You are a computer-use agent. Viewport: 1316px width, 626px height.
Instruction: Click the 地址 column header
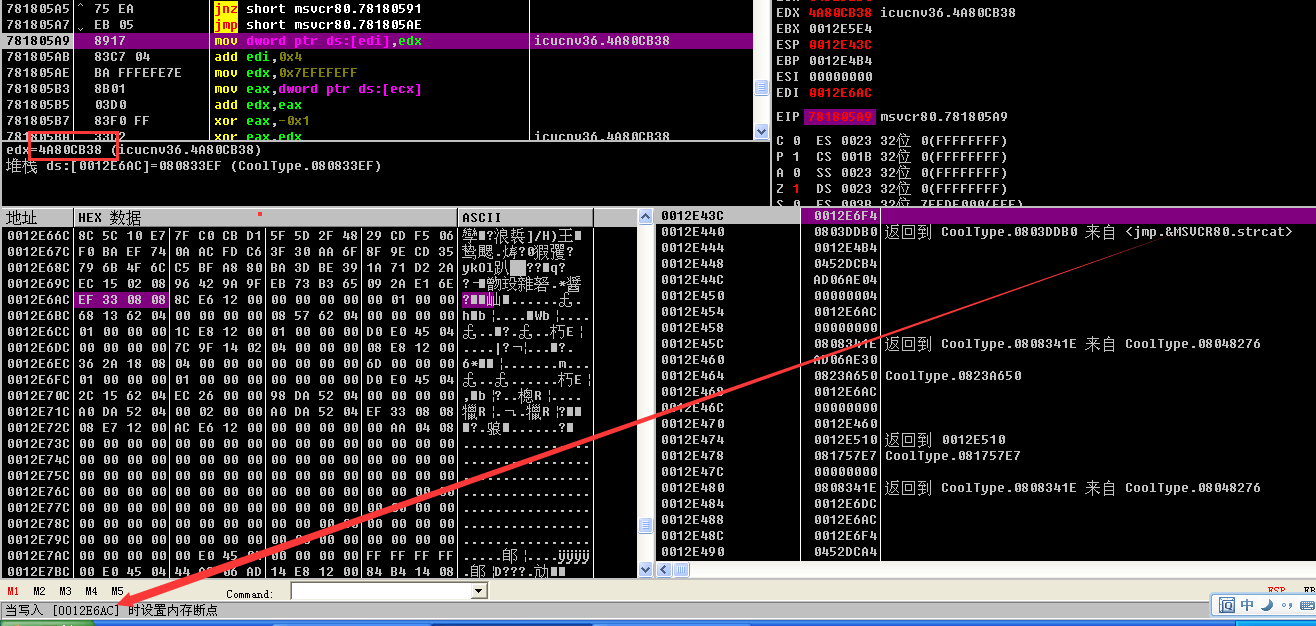pos(37,218)
